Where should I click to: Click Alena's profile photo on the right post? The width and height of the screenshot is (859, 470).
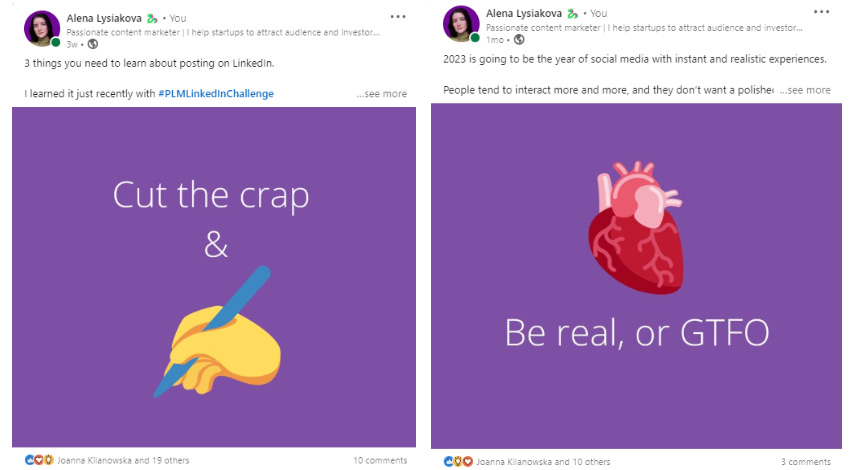click(461, 24)
